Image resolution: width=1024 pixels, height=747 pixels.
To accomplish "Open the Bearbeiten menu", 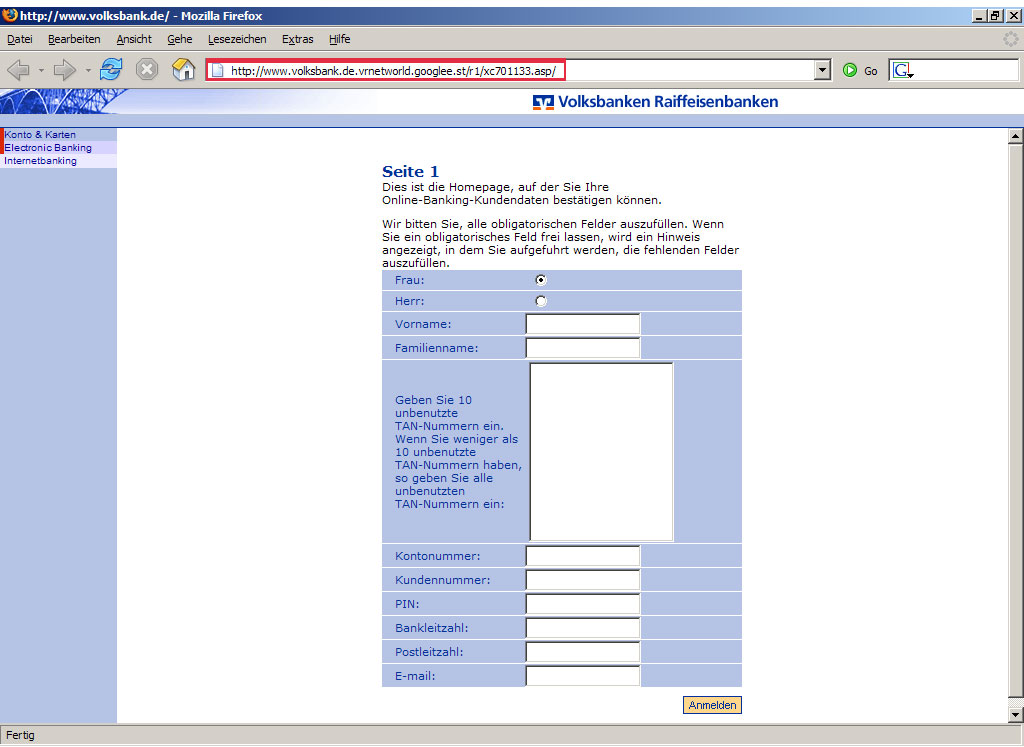I will (x=74, y=39).
